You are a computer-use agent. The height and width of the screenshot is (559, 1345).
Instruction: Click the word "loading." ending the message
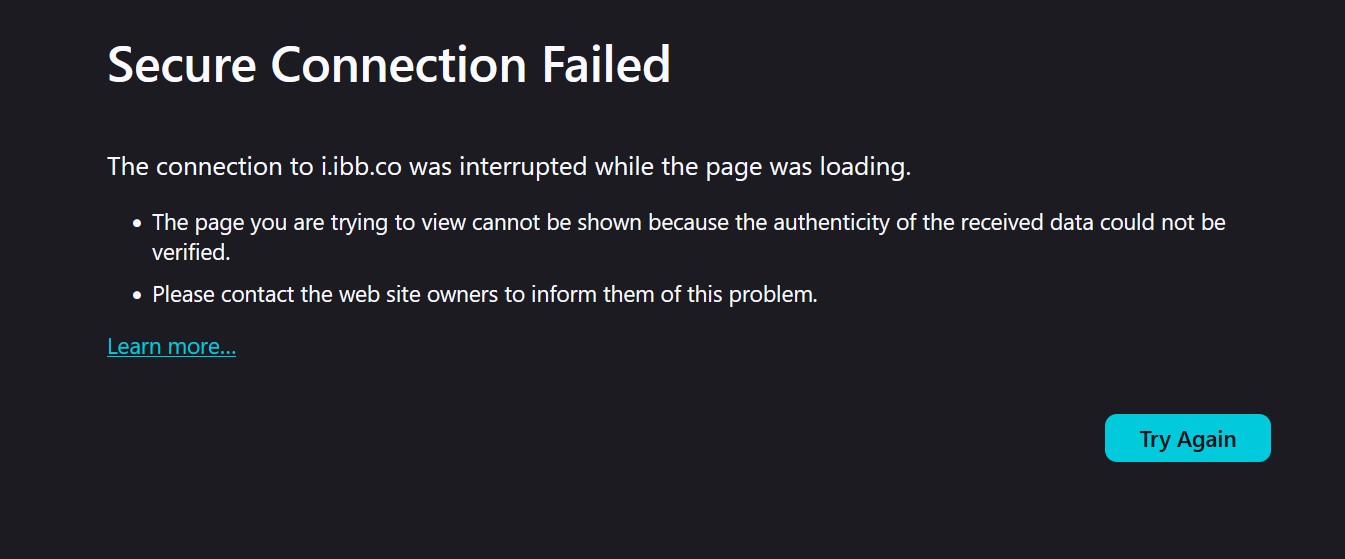pyautogui.click(x=865, y=167)
